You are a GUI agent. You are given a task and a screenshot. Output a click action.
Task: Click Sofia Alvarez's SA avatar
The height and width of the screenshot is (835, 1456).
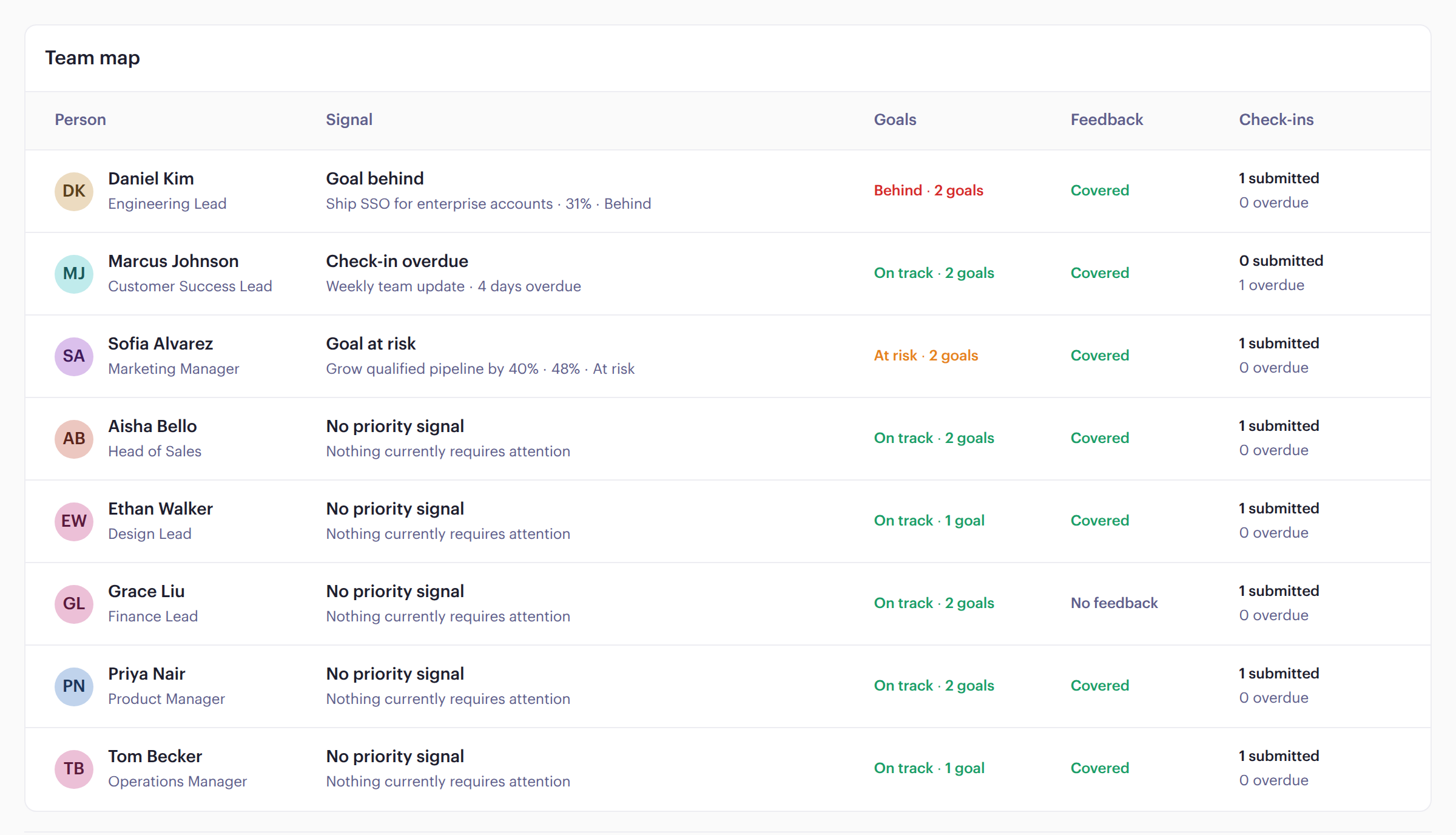click(74, 356)
